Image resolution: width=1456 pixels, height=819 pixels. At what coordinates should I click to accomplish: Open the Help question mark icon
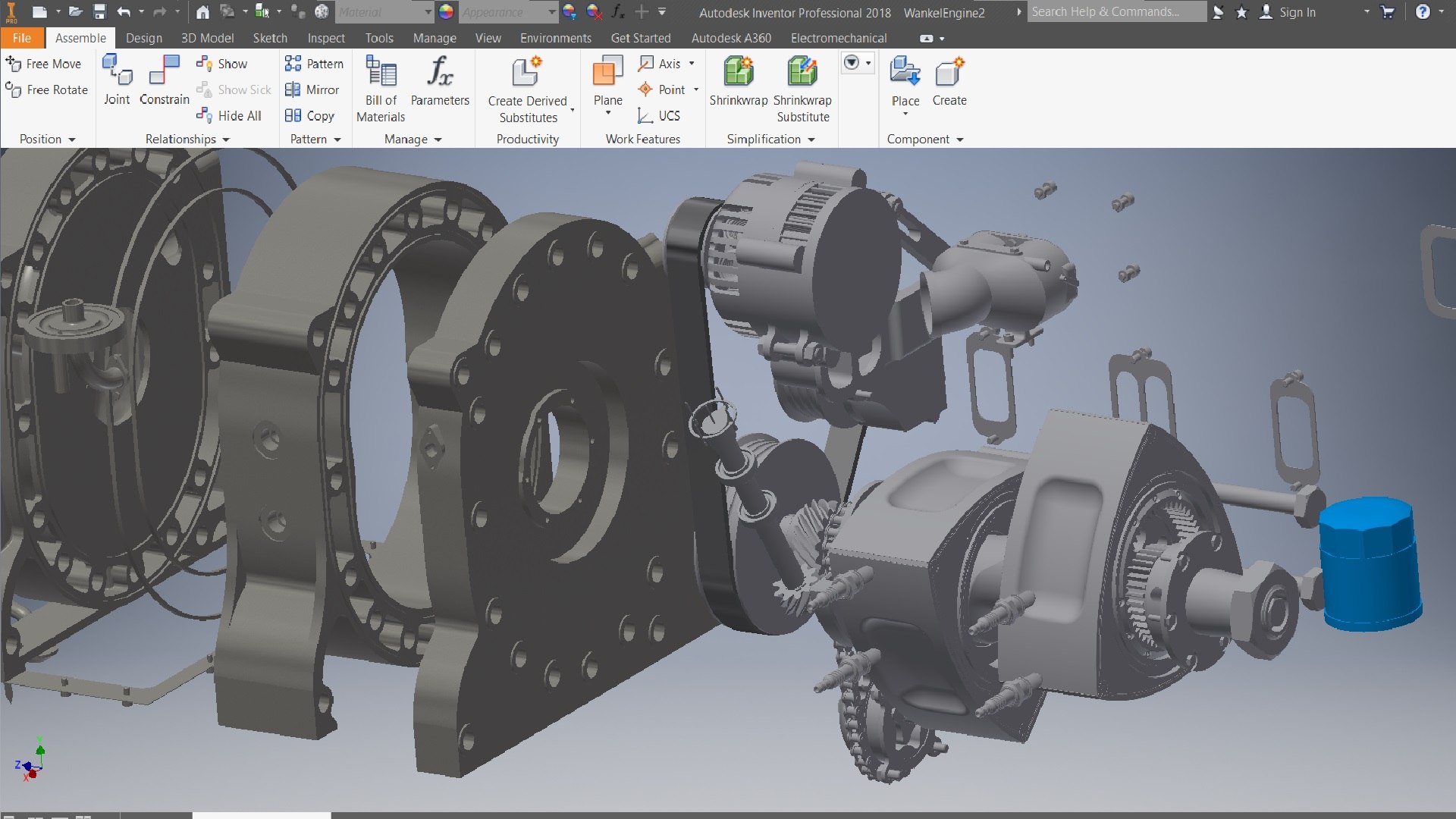pyautogui.click(x=1423, y=11)
